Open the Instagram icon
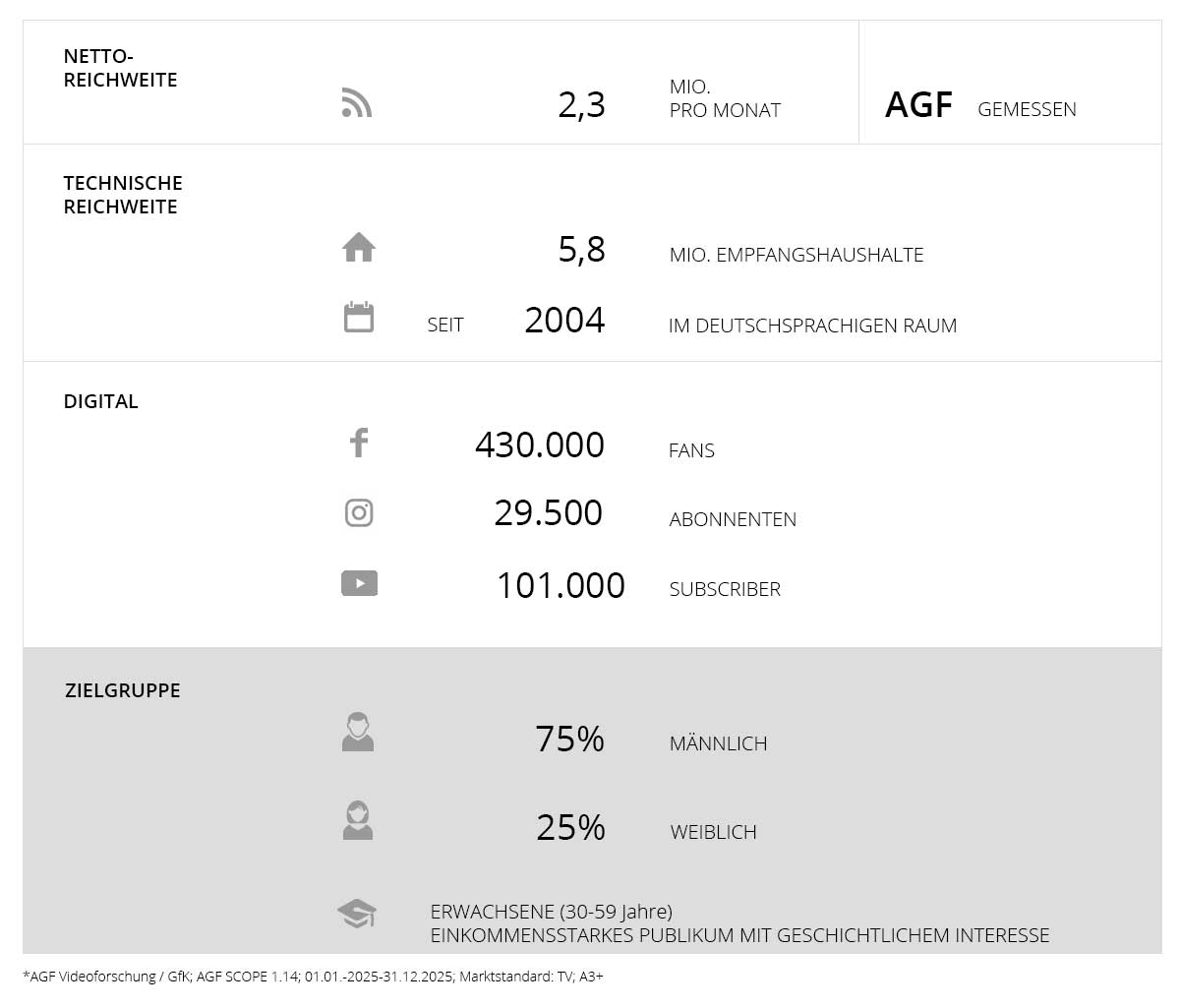The height and width of the screenshot is (1008, 1180). click(359, 512)
